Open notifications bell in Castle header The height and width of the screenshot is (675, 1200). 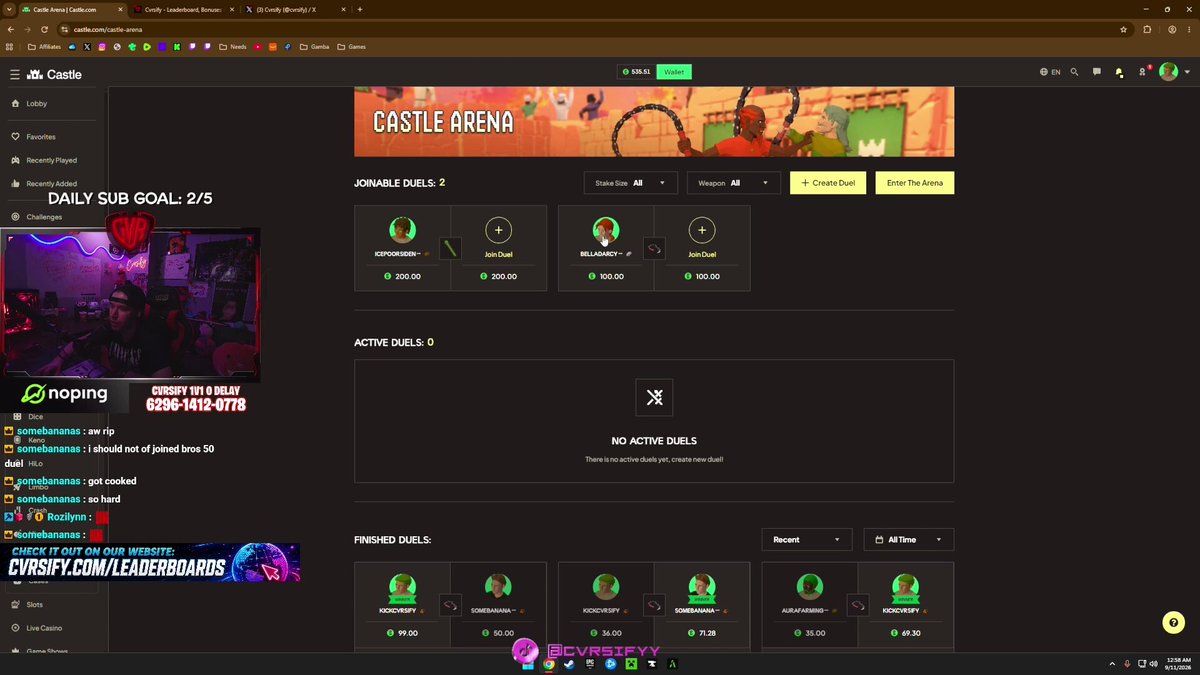click(x=1119, y=72)
